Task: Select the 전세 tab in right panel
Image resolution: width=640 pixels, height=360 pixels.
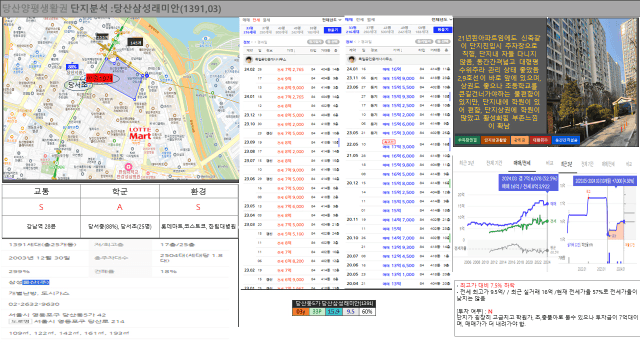Action: point(360,20)
